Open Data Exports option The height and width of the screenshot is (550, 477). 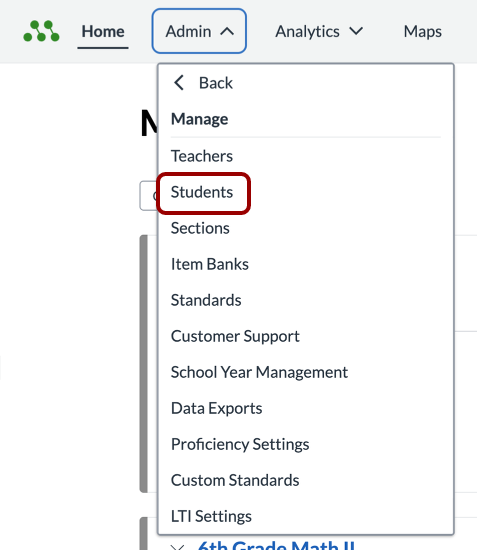216,408
